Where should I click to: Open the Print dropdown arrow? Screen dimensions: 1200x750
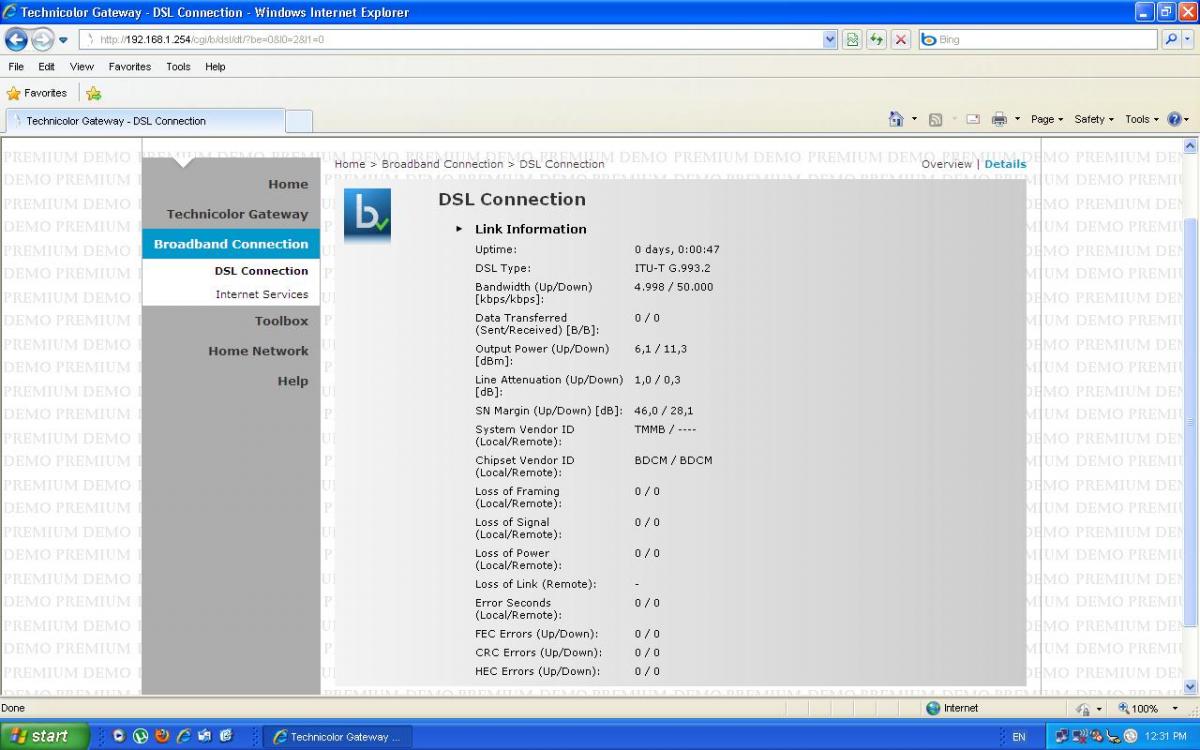pos(1017,119)
